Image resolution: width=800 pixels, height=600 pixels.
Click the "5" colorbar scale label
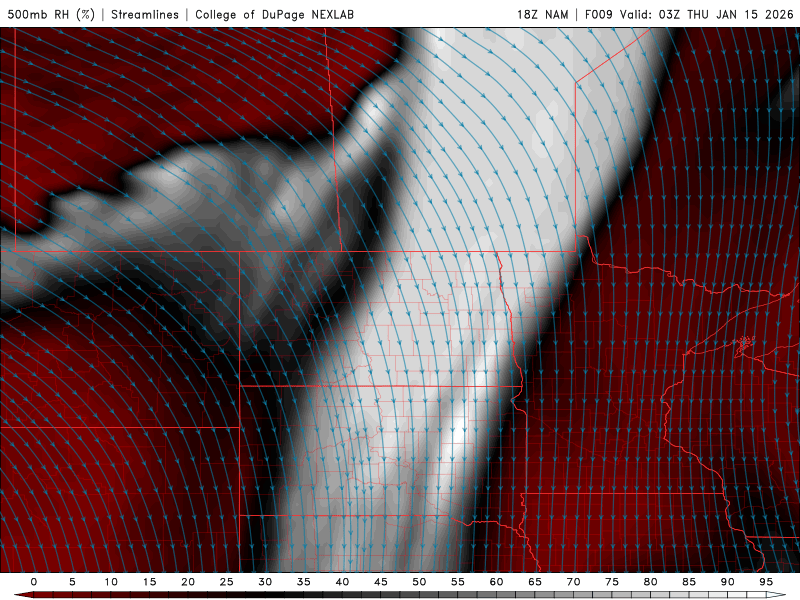(72, 582)
